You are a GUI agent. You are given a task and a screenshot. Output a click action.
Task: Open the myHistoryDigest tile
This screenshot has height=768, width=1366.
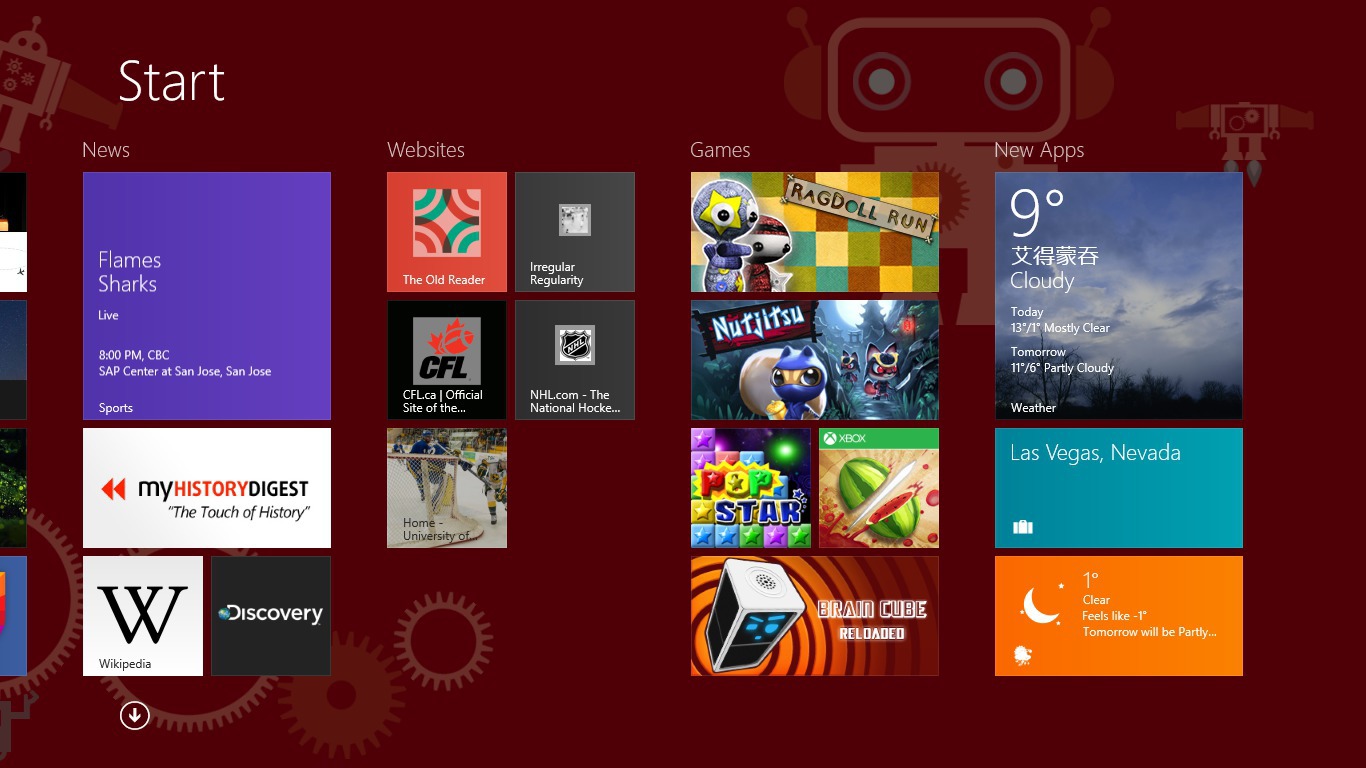coord(207,488)
